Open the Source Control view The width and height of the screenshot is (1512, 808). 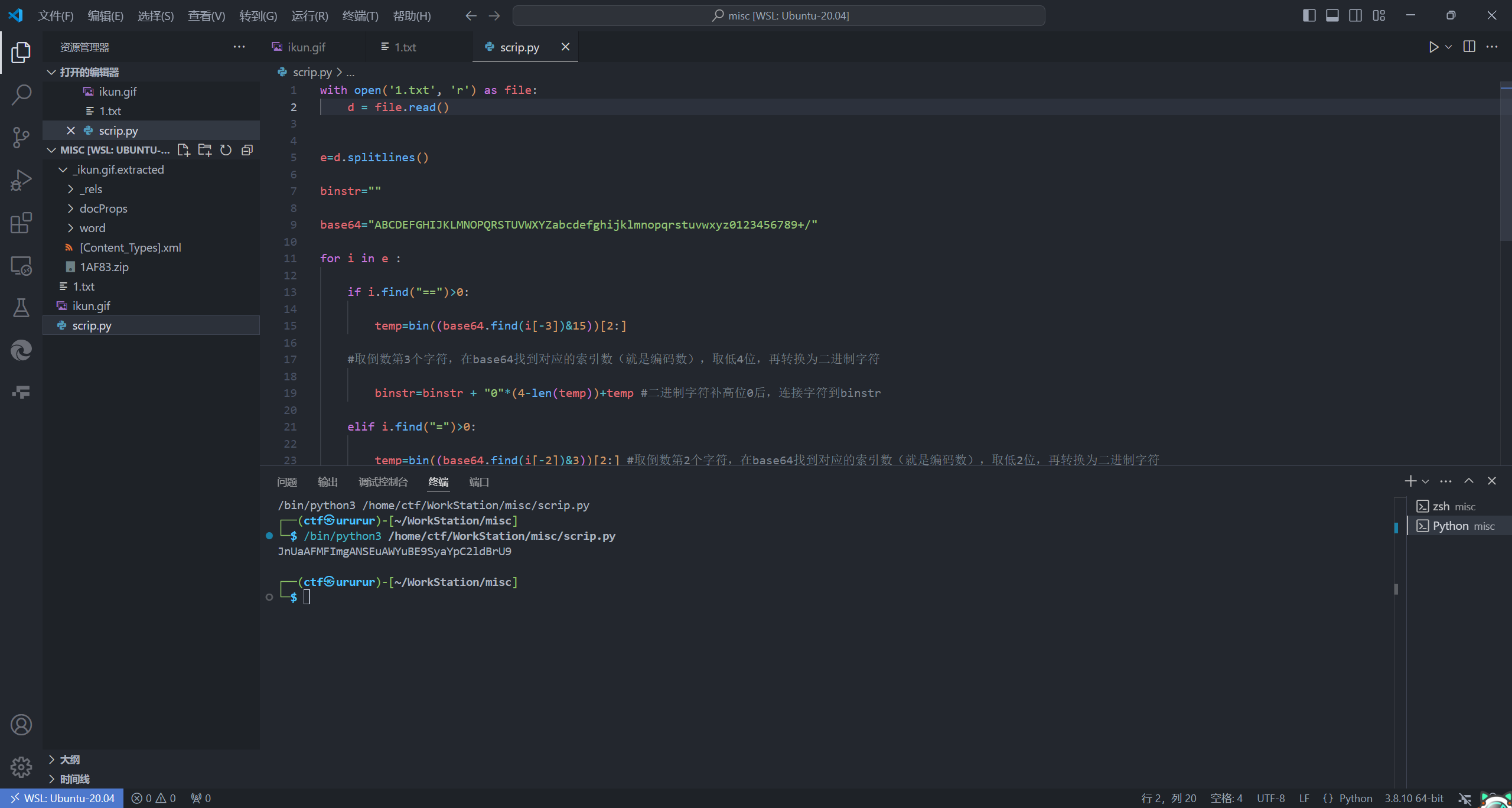tap(21, 137)
